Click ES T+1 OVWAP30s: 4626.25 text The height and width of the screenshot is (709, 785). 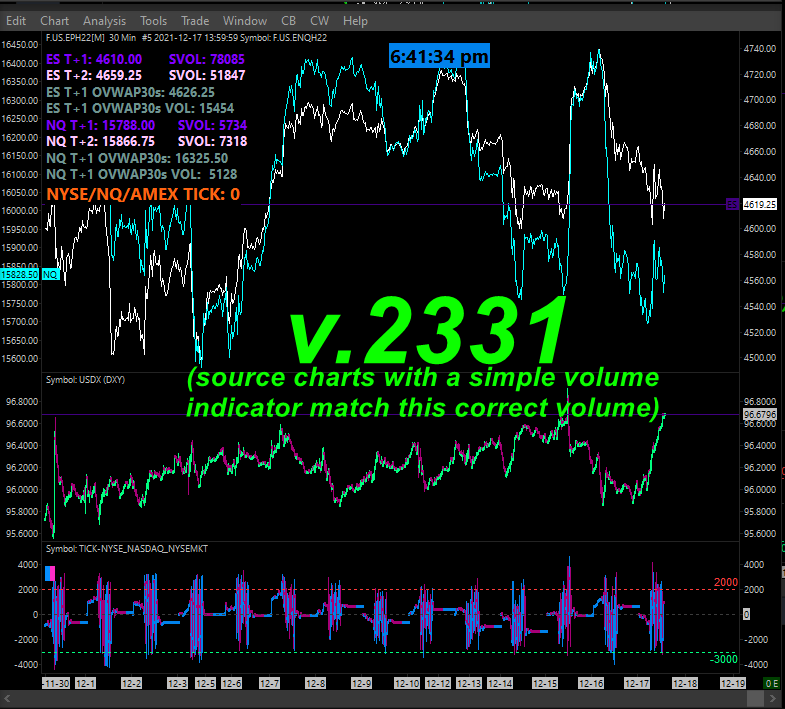[x=130, y=93]
